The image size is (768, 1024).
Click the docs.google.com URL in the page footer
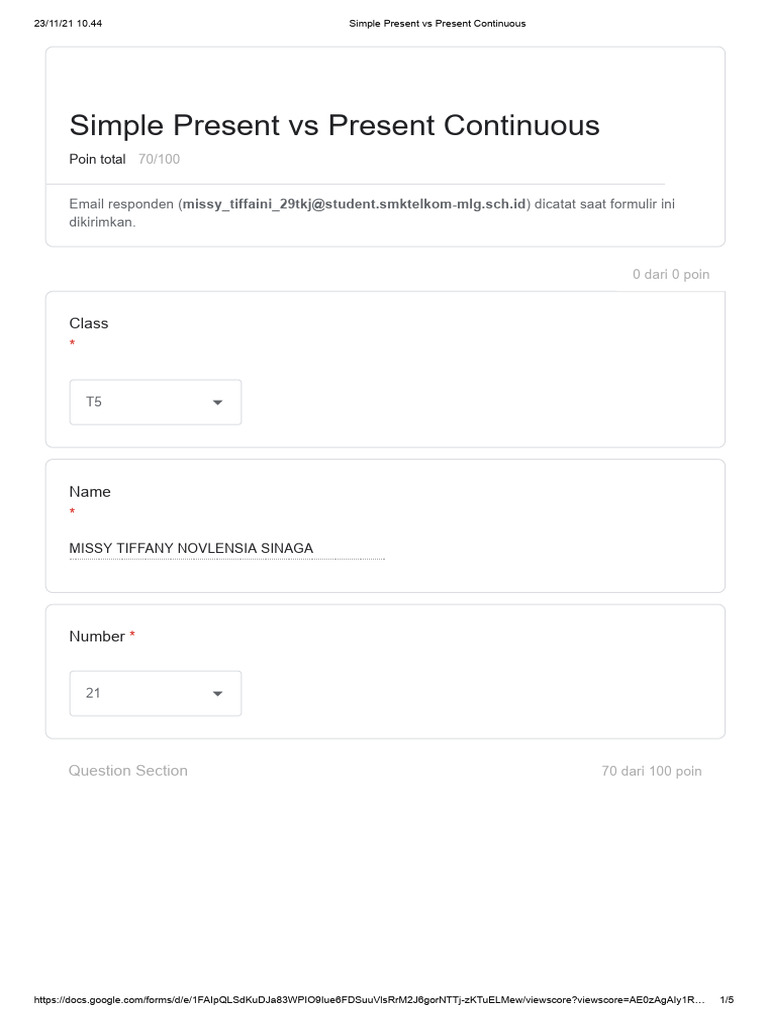(369, 1000)
